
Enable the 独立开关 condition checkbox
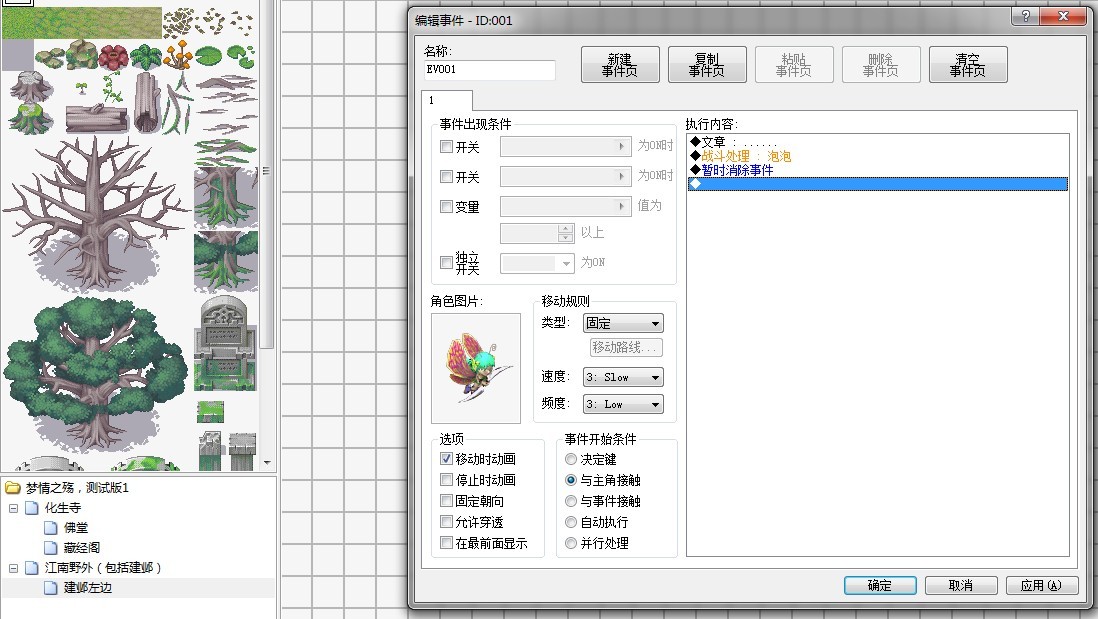point(446,262)
